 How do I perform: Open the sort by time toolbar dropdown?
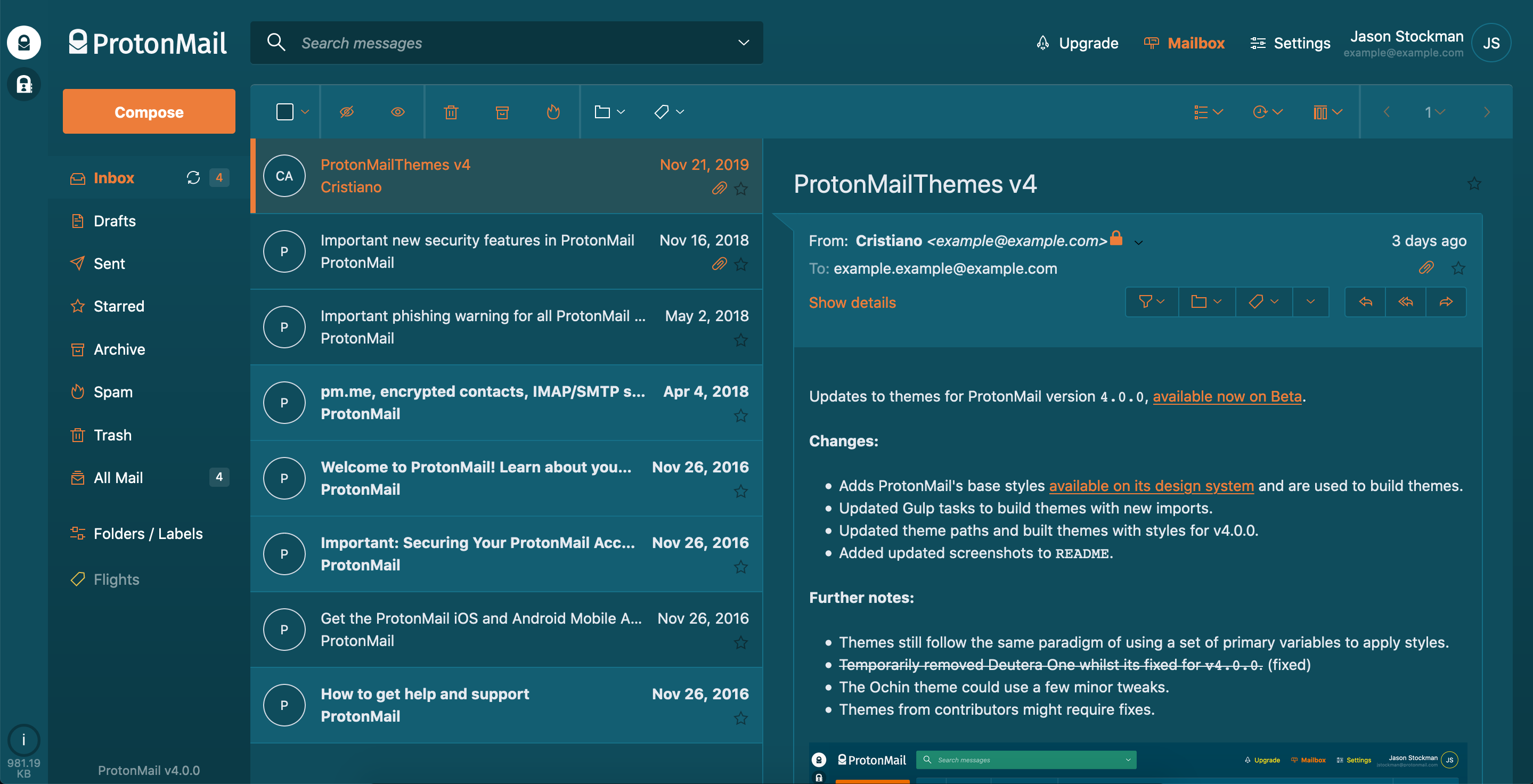[x=1268, y=112]
